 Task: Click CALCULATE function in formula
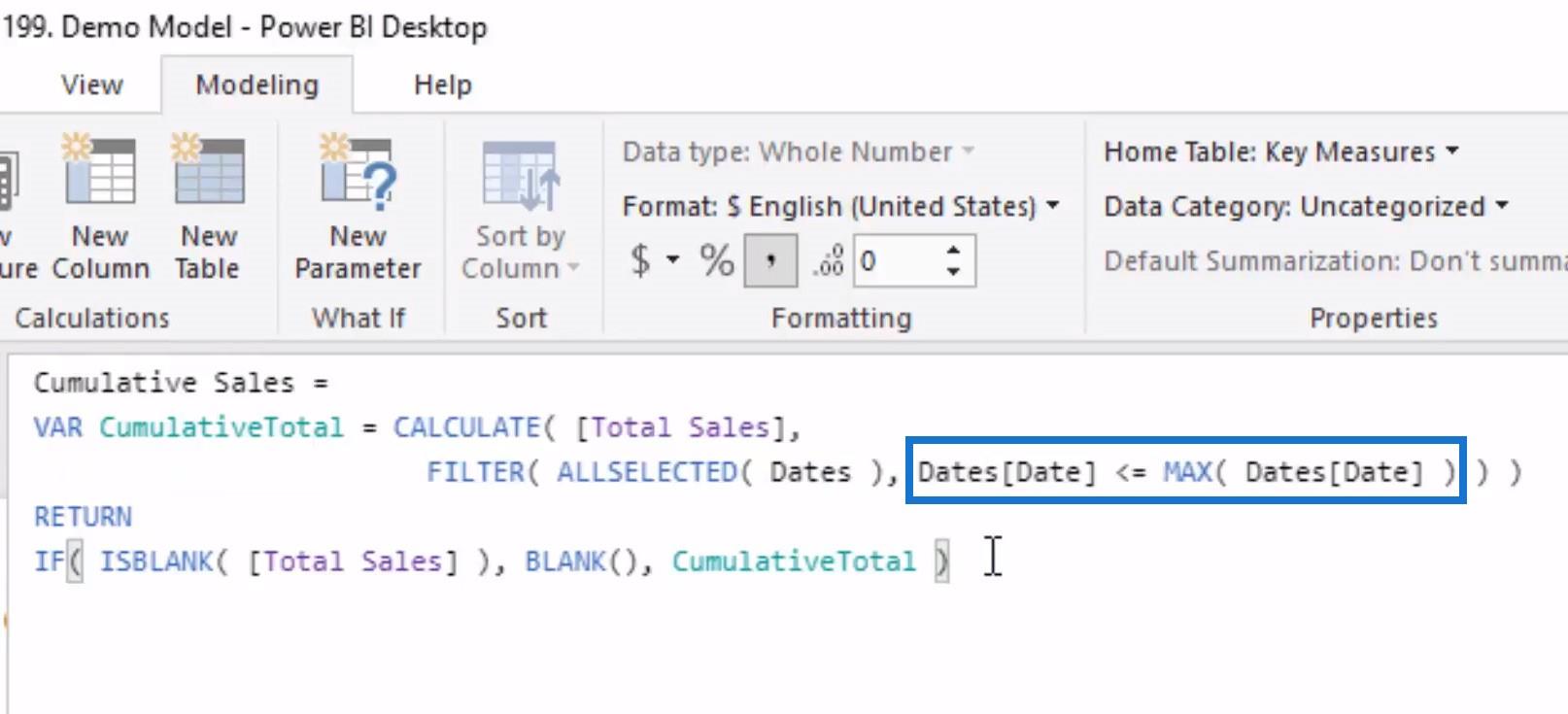[x=466, y=427]
